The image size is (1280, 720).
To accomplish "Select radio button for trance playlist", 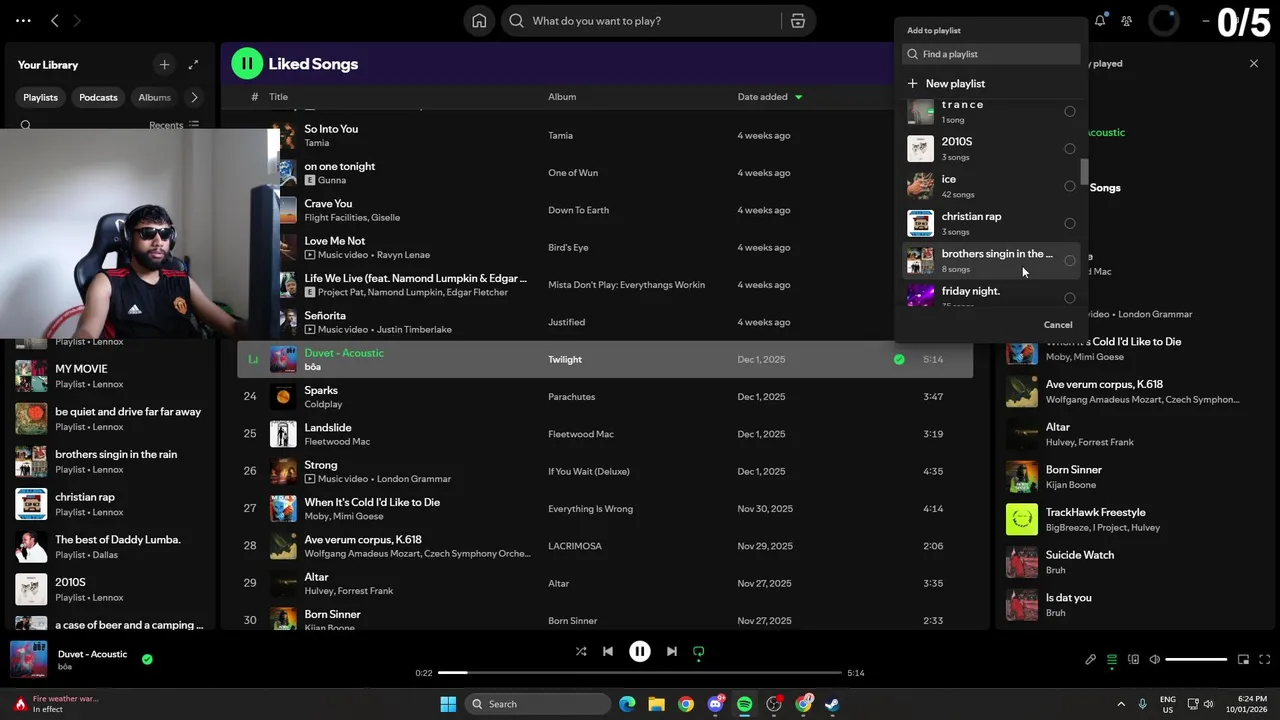I will [x=1070, y=111].
